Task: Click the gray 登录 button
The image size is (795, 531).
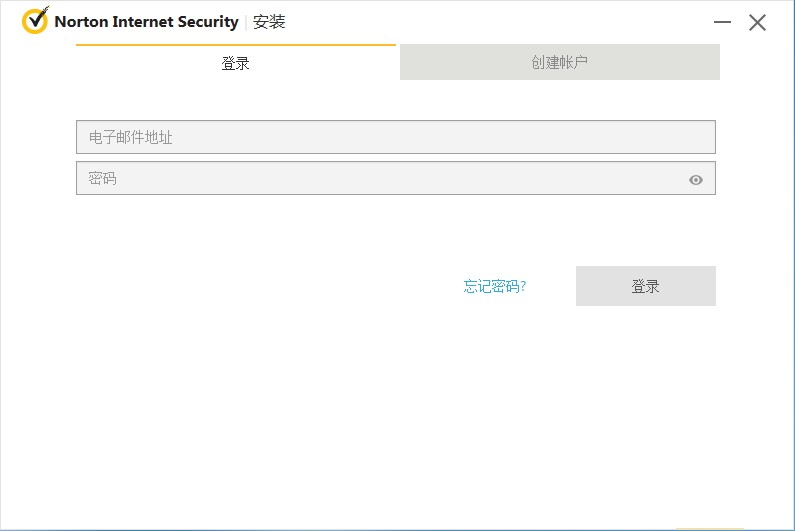Action: 645,286
